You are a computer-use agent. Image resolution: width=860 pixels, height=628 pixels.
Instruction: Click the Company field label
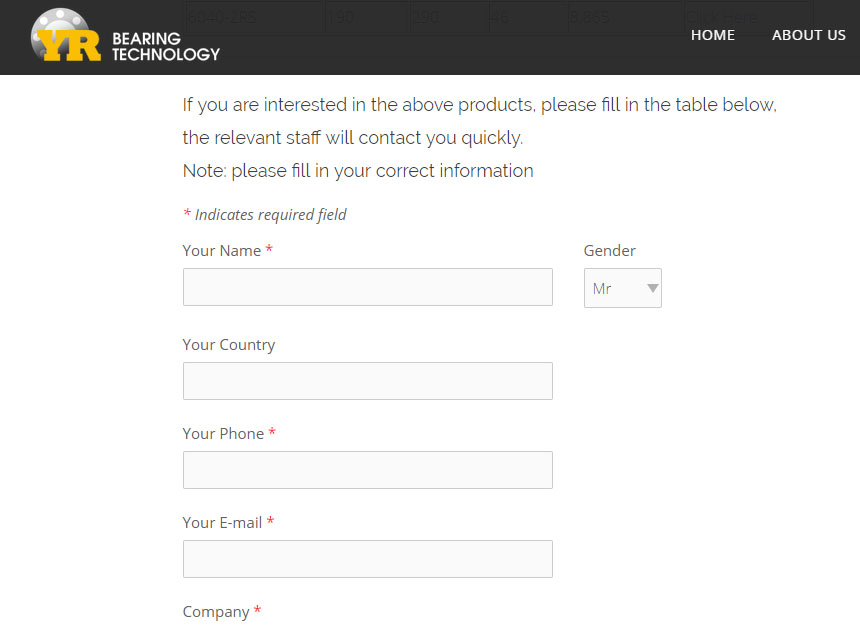pyautogui.click(x=216, y=612)
